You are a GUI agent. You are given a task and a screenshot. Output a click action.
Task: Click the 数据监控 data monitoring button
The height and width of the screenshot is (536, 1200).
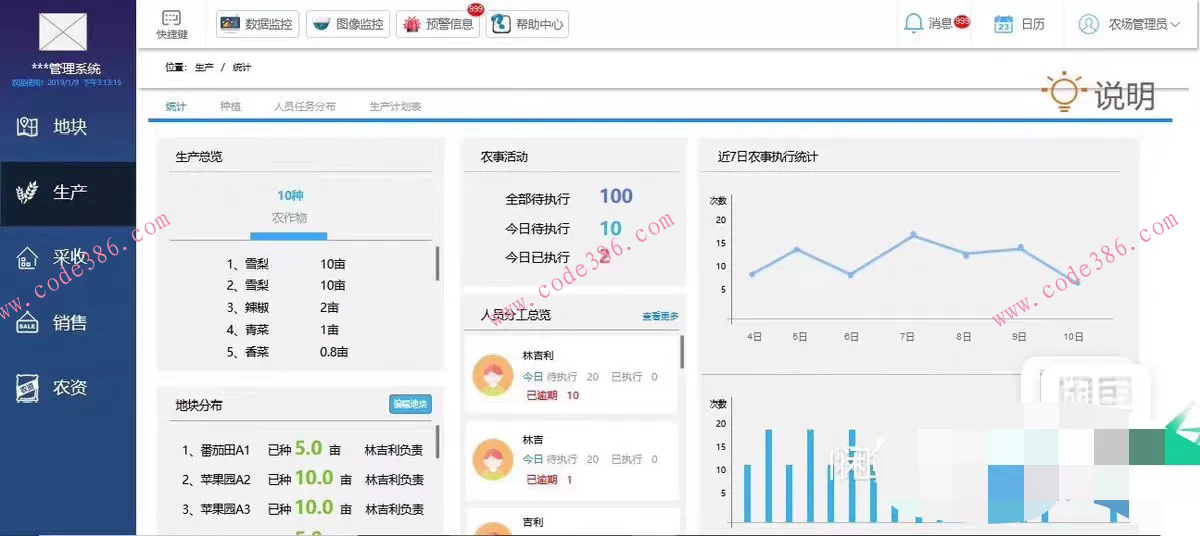[256, 24]
